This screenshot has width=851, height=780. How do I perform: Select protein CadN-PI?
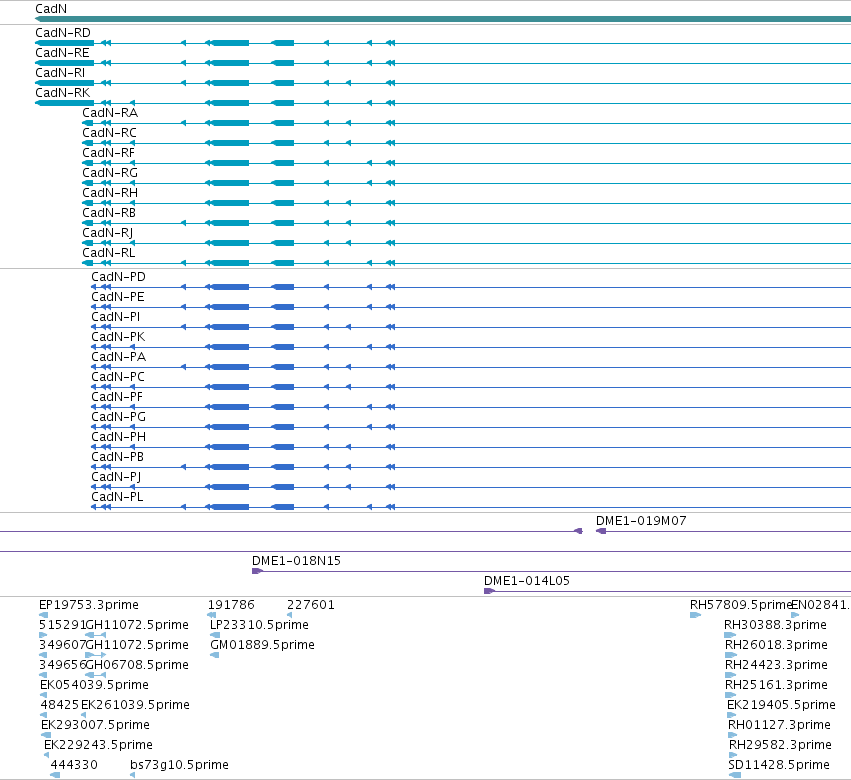click(116, 318)
